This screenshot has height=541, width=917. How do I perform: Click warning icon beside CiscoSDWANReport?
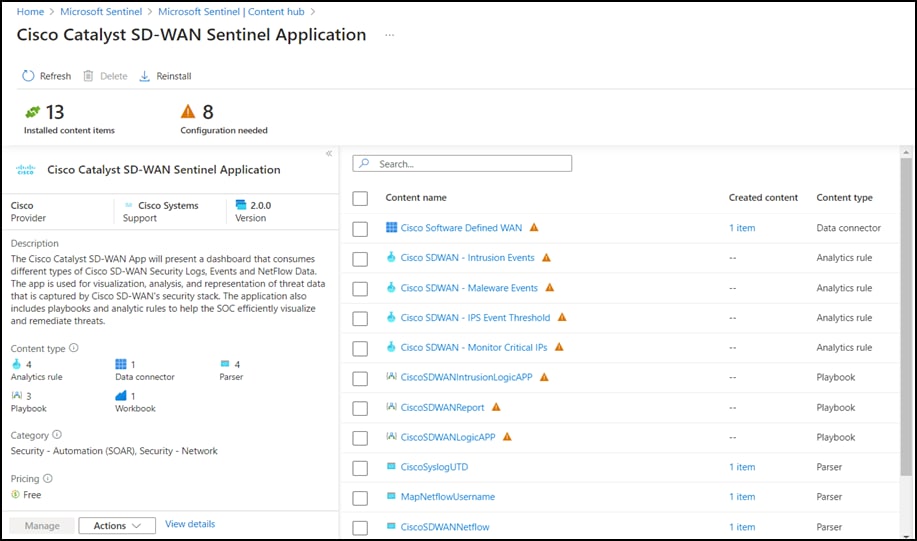click(497, 407)
